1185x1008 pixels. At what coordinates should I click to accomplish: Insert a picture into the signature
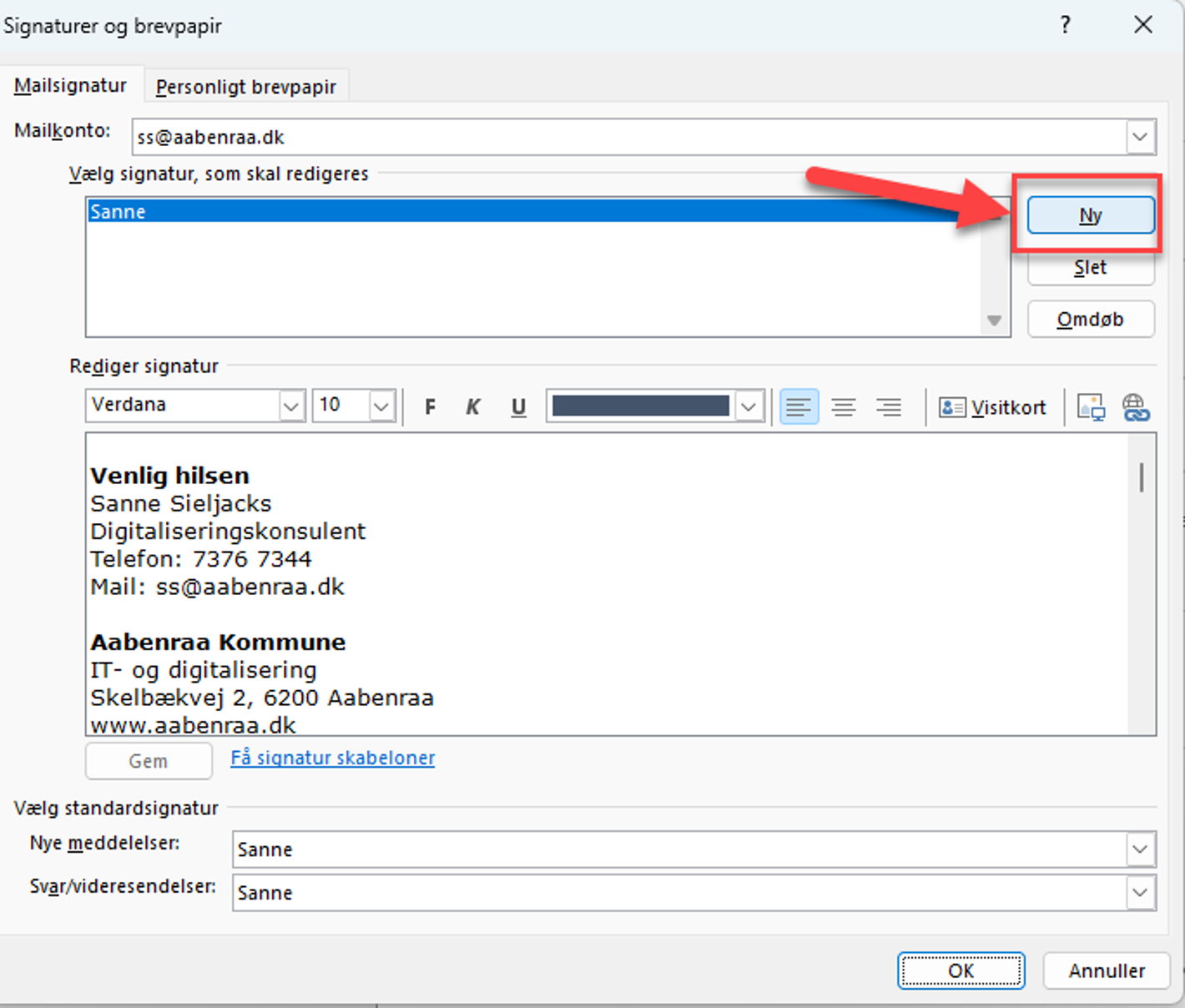pyautogui.click(x=1091, y=407)
